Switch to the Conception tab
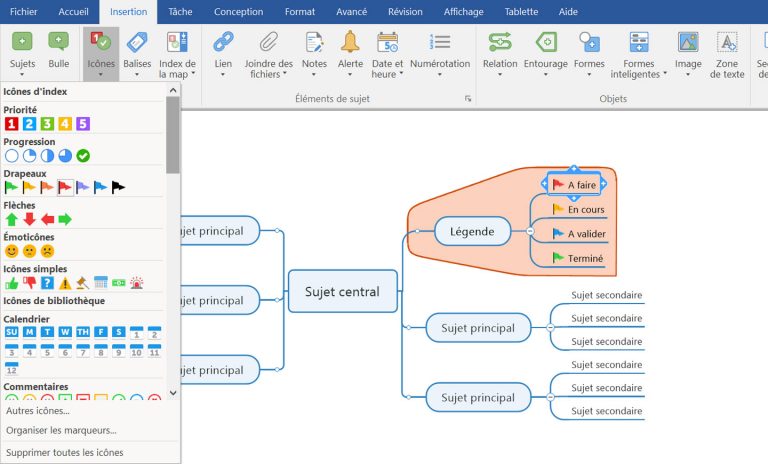 click(239, 12)
